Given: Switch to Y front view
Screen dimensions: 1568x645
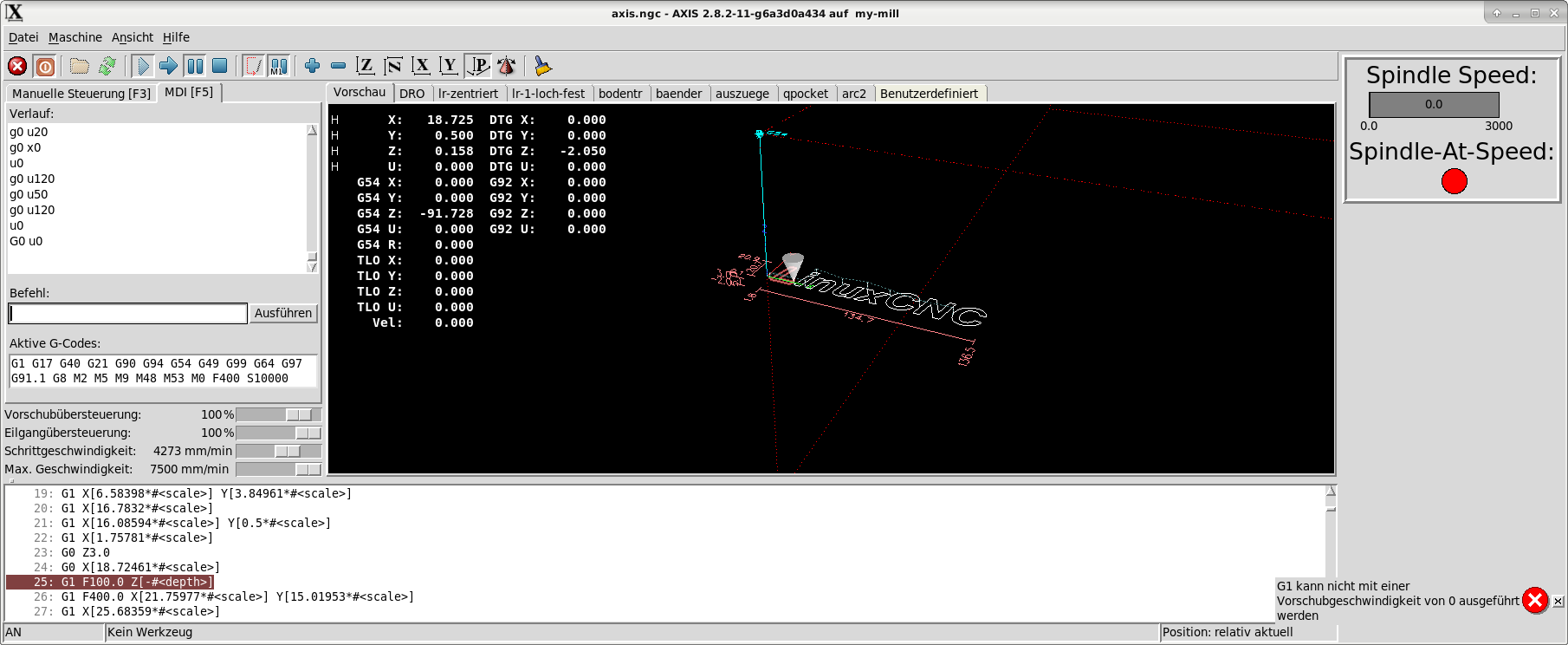Looking at the screenshot, I should pyautogui.click(x=449, y=66).
